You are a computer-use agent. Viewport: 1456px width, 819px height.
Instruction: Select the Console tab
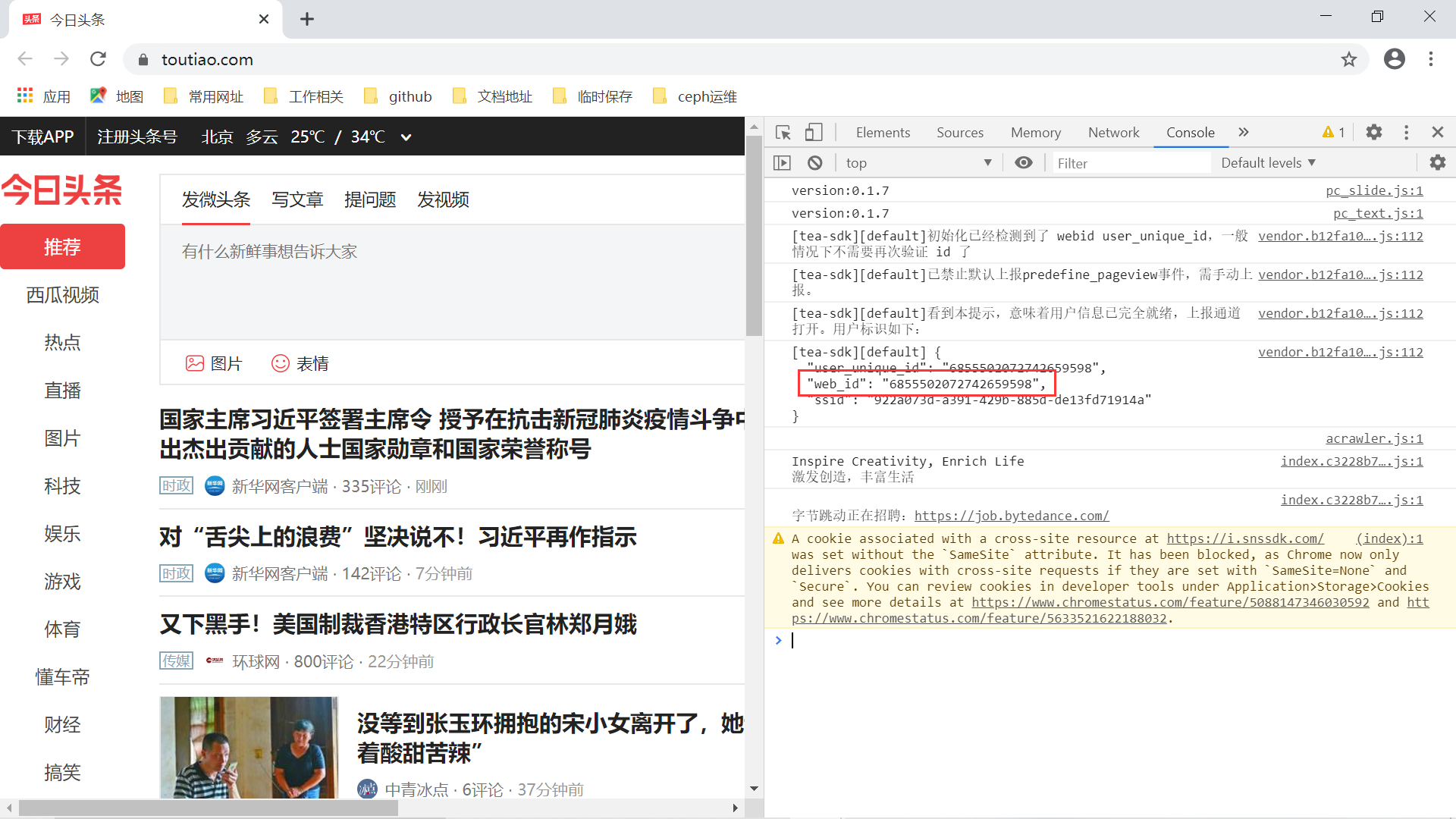pos(1191,133)
